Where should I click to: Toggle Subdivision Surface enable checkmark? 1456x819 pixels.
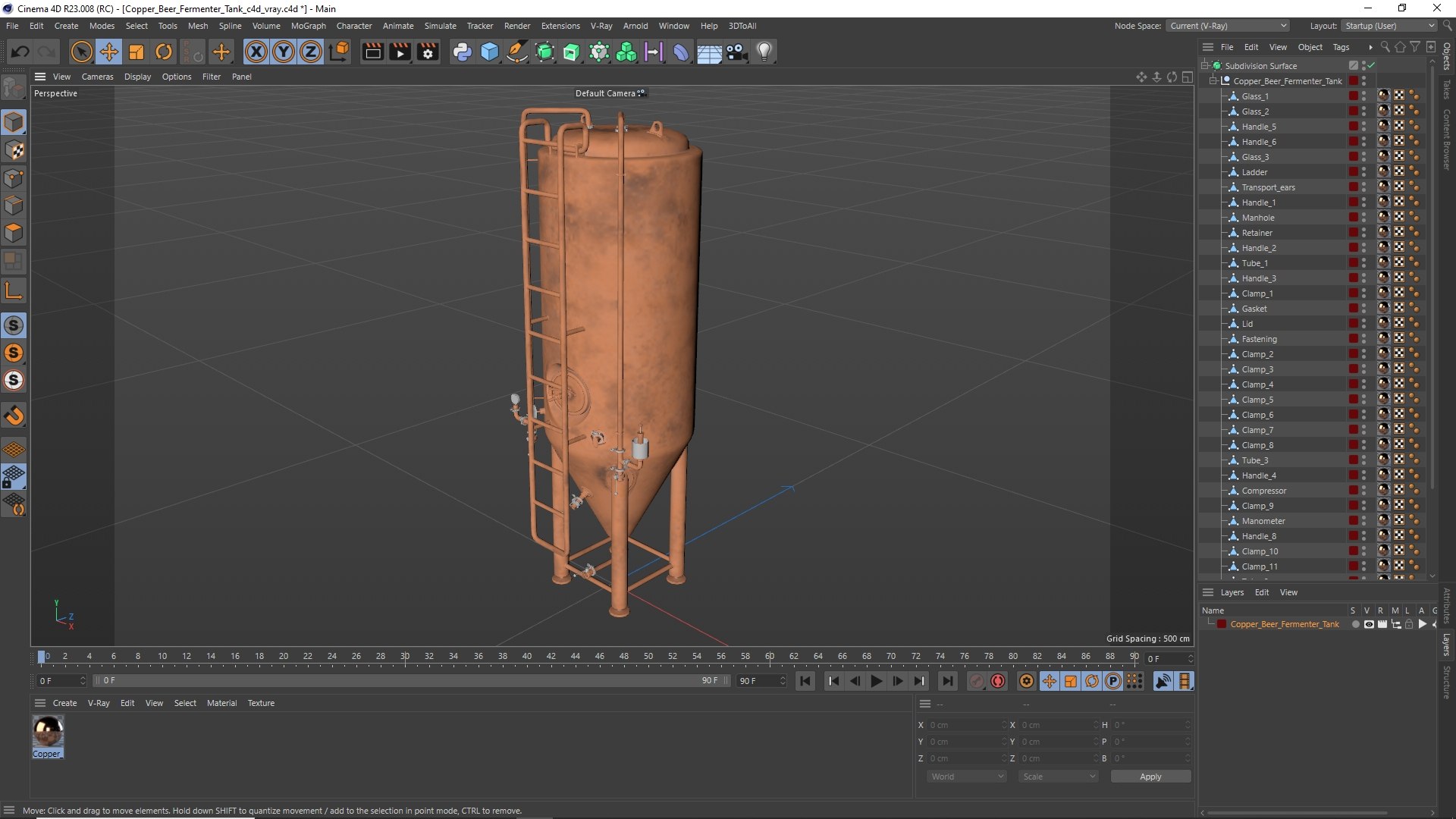point(1371,66)
